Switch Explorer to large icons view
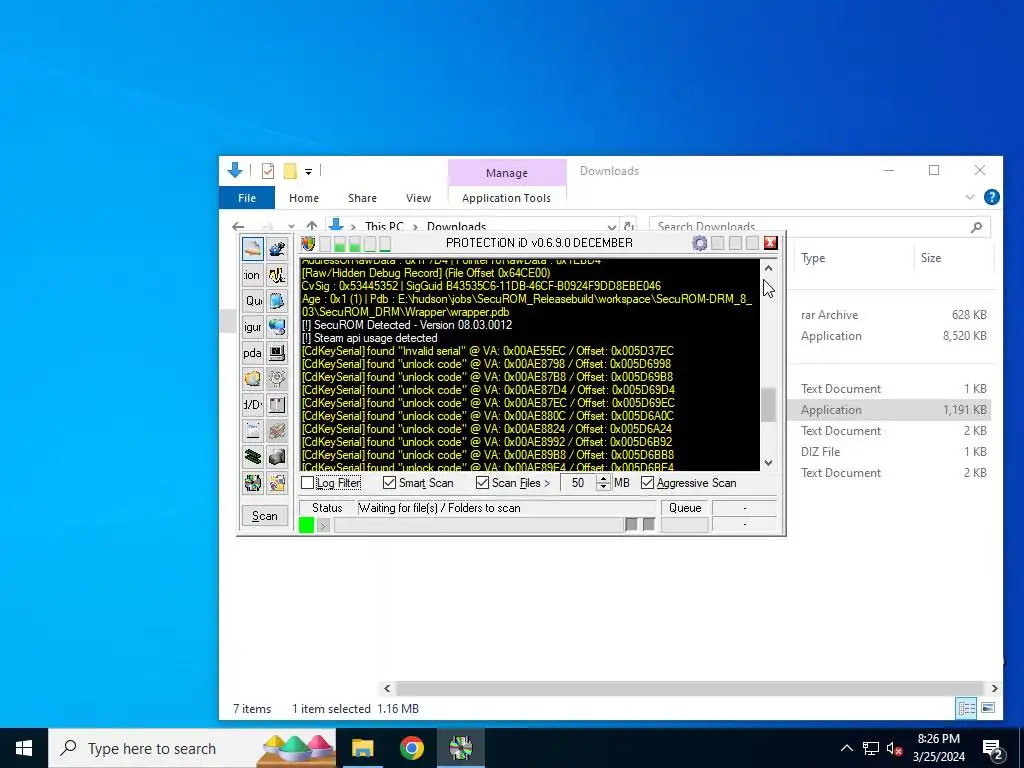The image size is (1024, 768). [988, 708]
